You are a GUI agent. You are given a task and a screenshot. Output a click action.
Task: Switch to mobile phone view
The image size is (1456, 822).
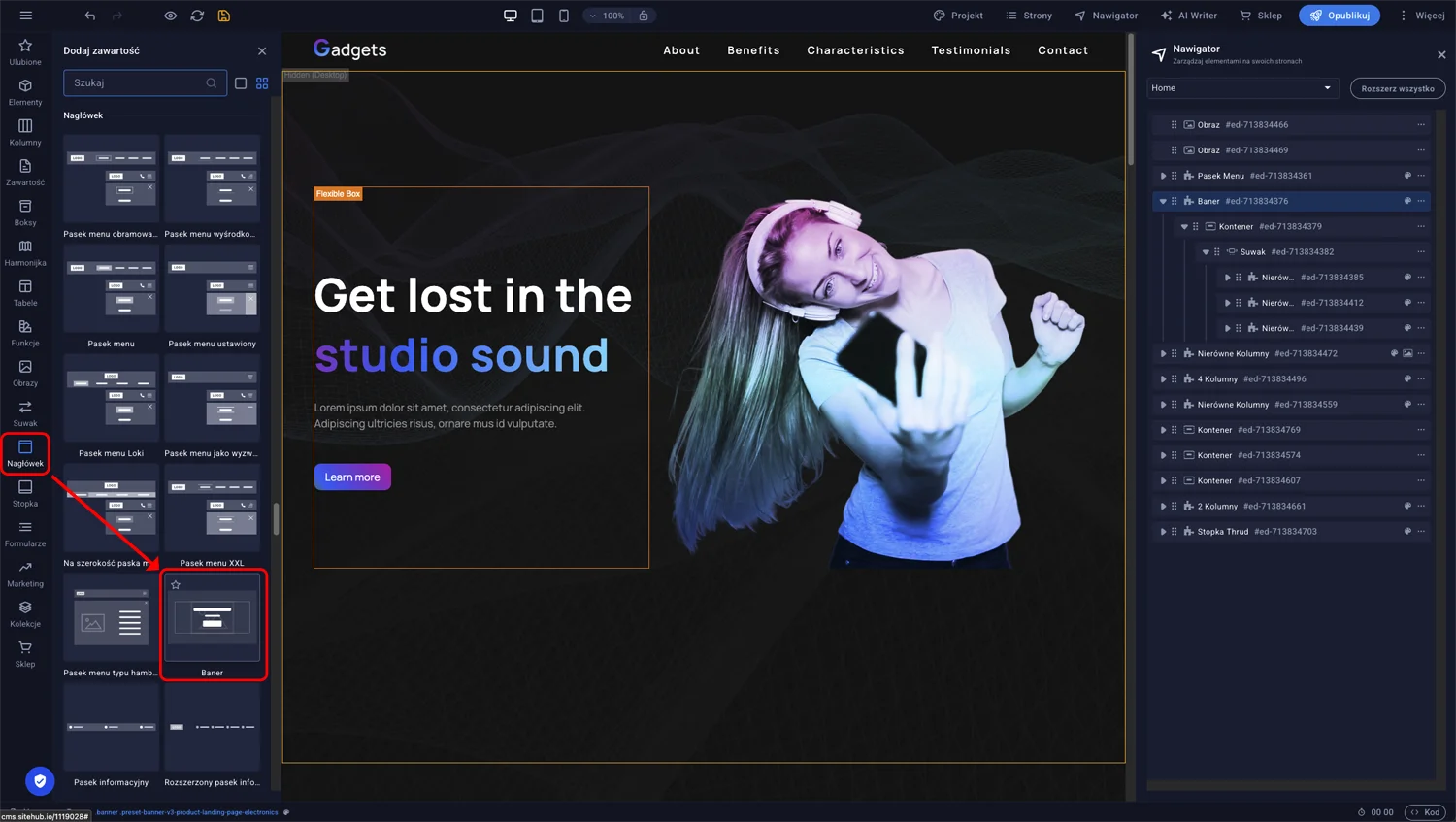564,16
